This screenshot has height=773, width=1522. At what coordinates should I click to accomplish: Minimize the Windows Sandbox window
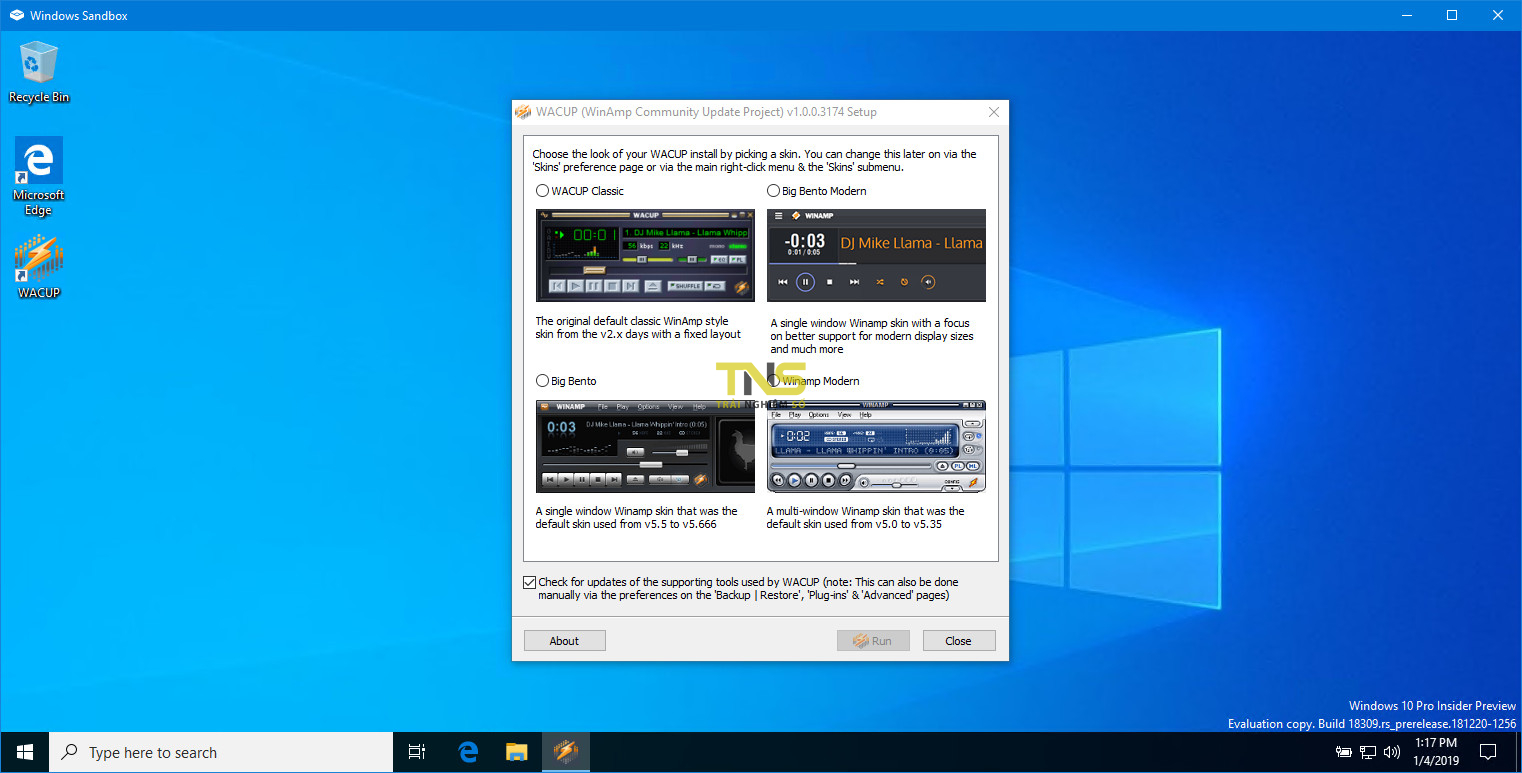point(1406,15)
